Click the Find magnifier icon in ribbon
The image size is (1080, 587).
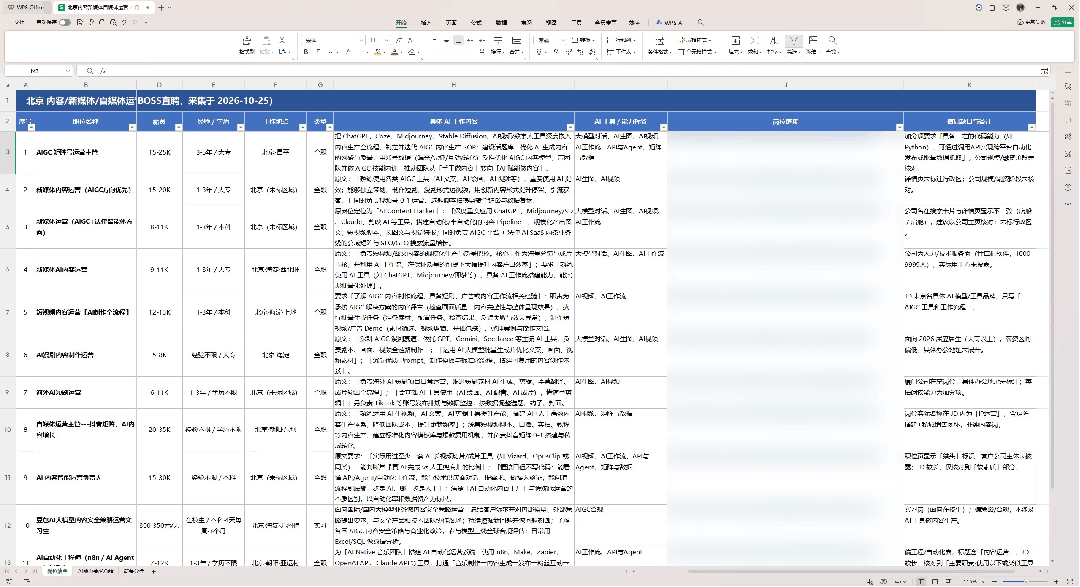coord(832,41)
